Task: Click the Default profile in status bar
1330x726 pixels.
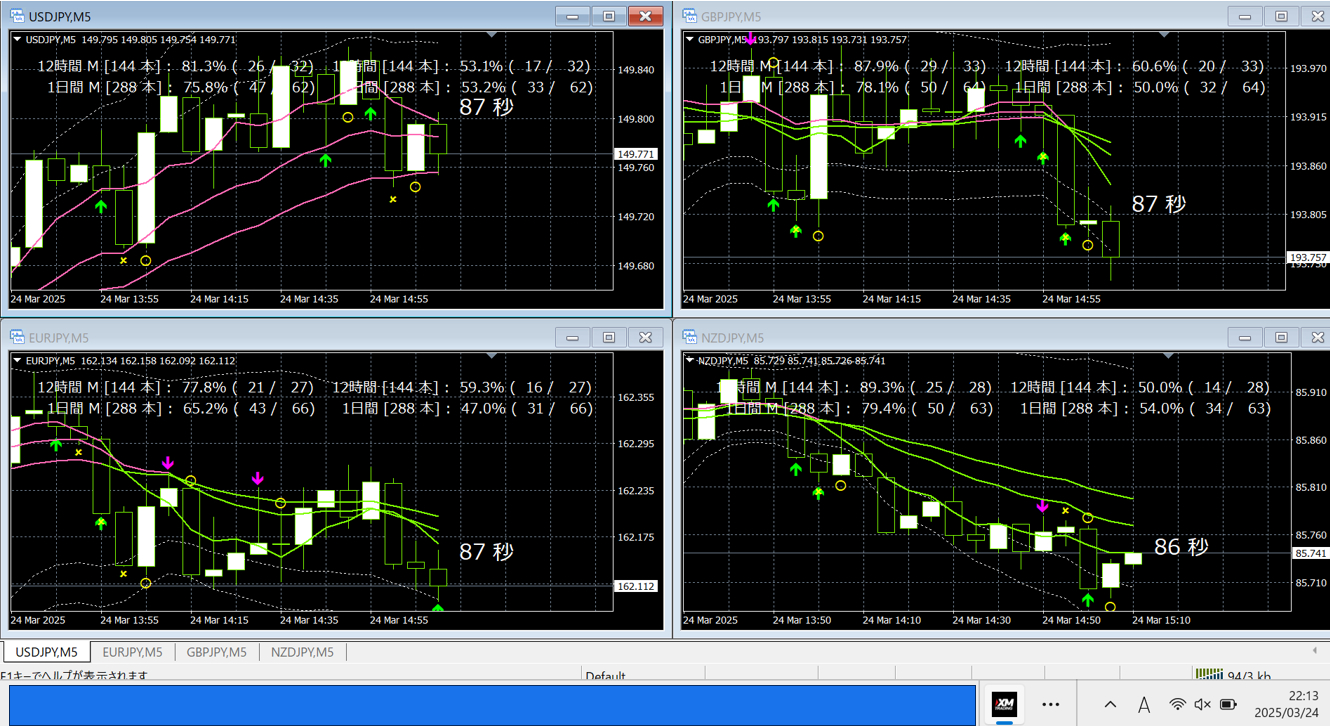Action: pyautogui.click(x=606, y=676)
